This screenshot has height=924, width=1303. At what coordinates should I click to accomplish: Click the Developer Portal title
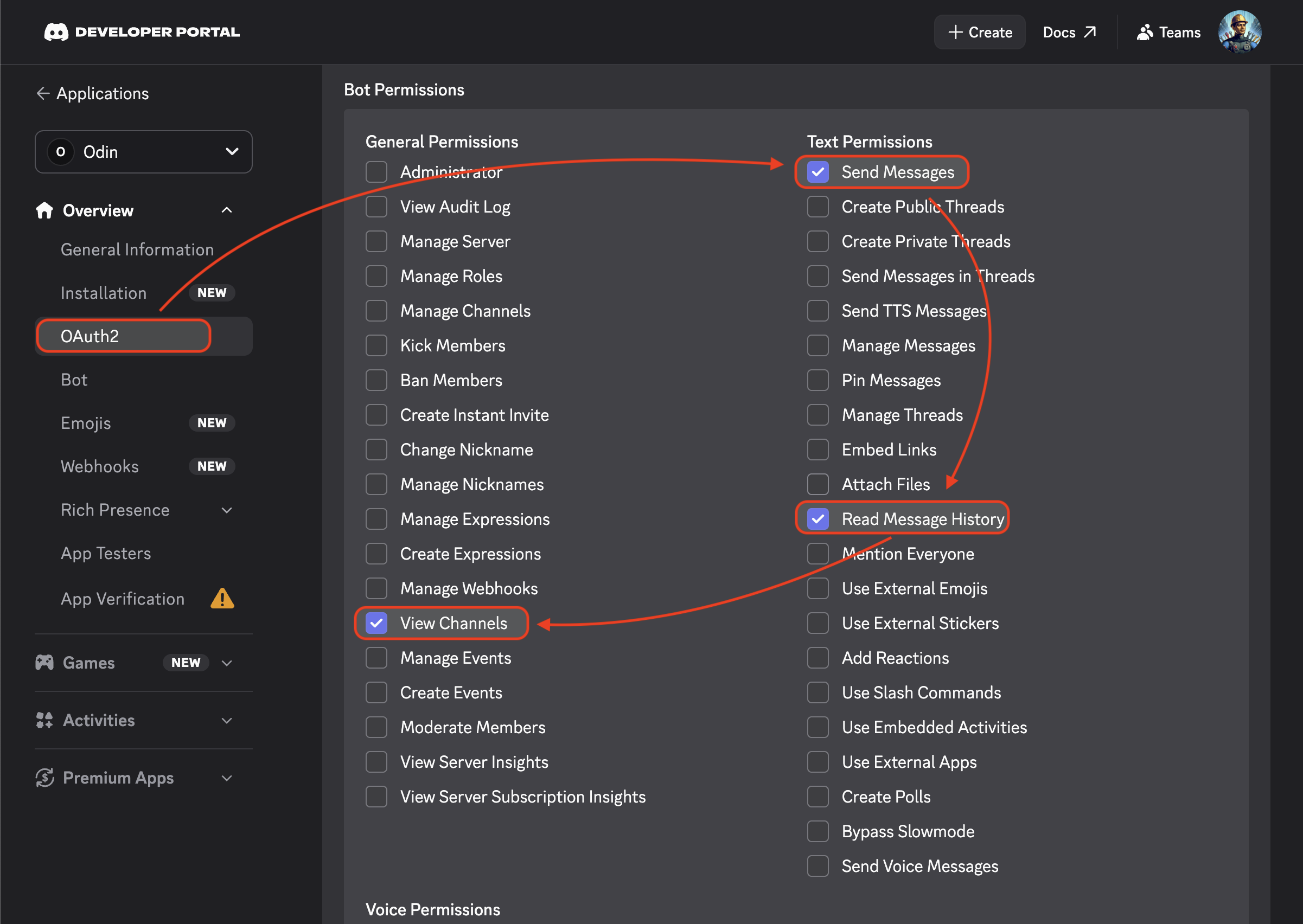(x=158, y=32)
